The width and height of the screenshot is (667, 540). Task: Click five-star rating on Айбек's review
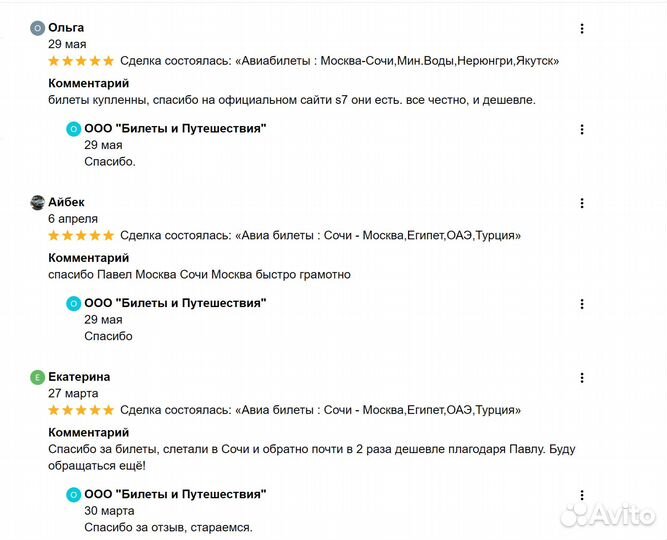point(81,235)
